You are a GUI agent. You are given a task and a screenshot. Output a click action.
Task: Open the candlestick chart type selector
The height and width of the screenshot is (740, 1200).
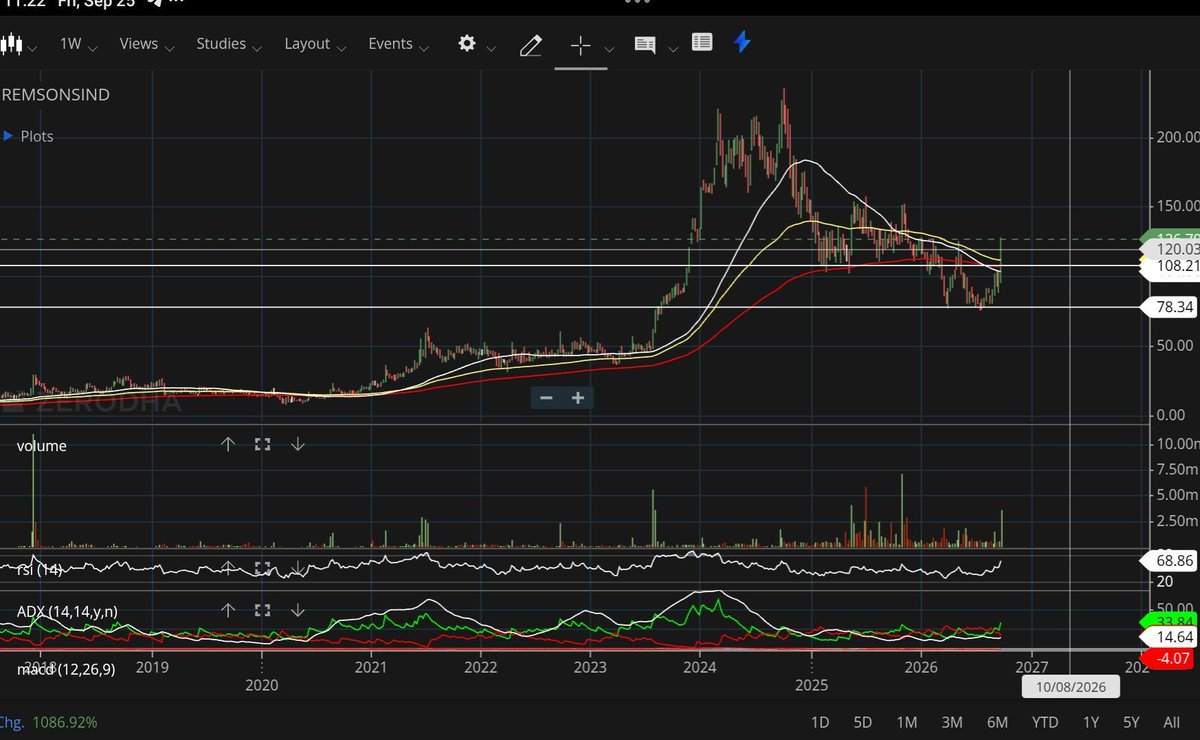click(11, 44)
